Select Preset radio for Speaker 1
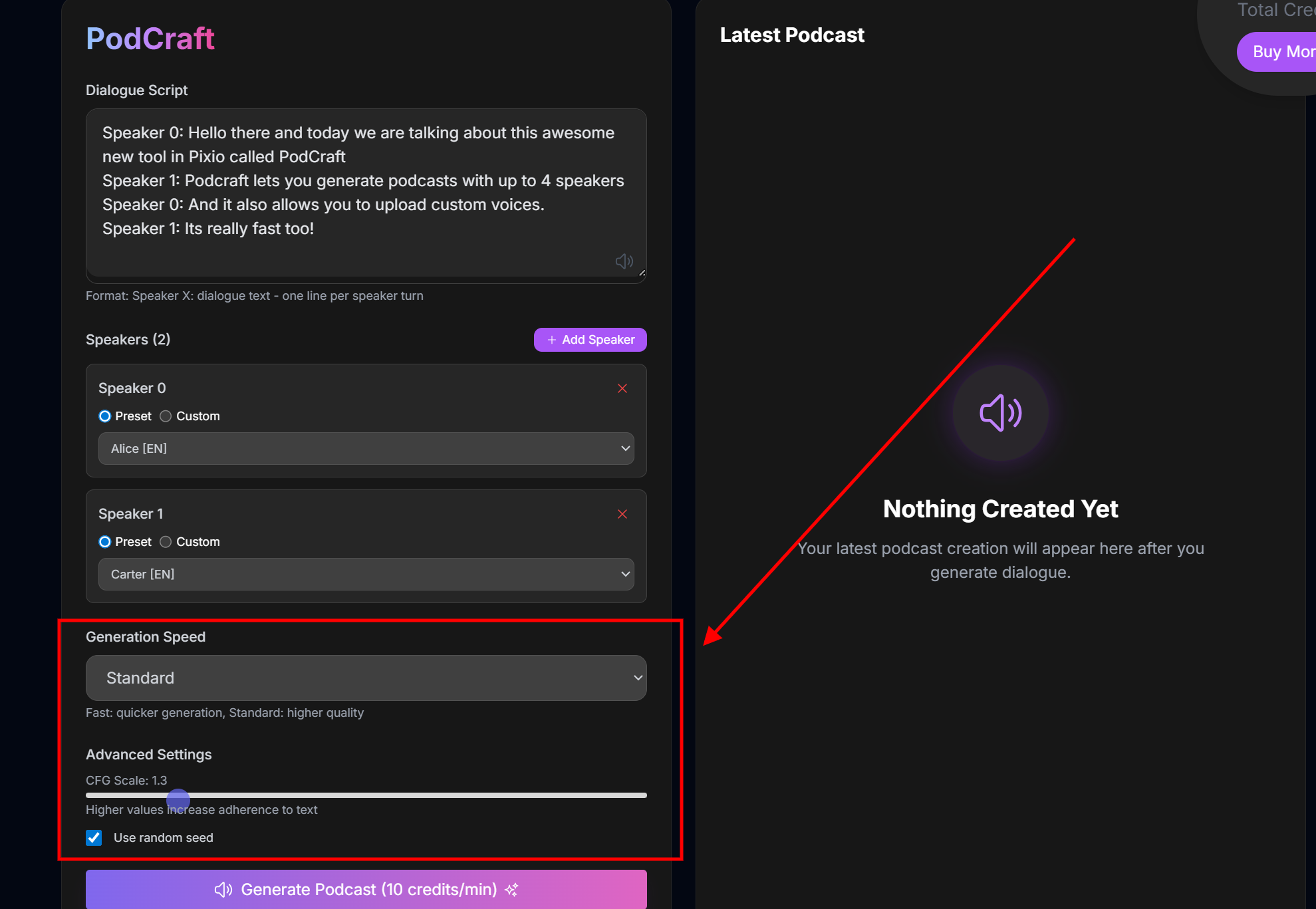Image resolution: width=1316 pixels, height=909 pixels. (x=105, y=542)
